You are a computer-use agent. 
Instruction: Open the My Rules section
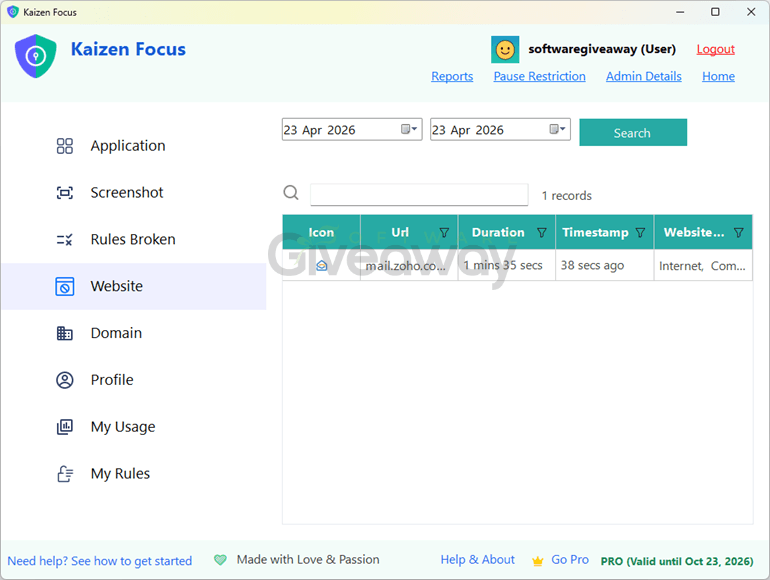point(134,474)
